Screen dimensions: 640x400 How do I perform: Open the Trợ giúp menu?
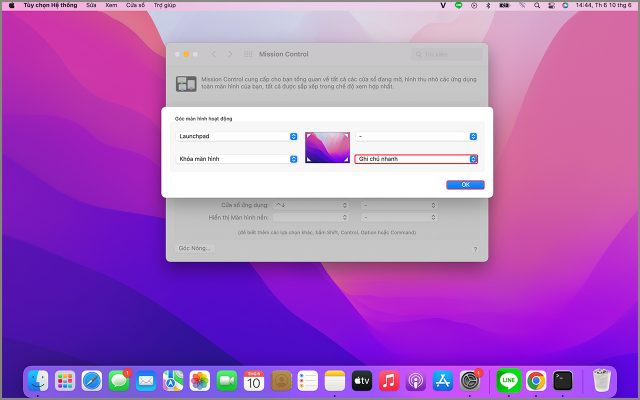tap(164, 5)
